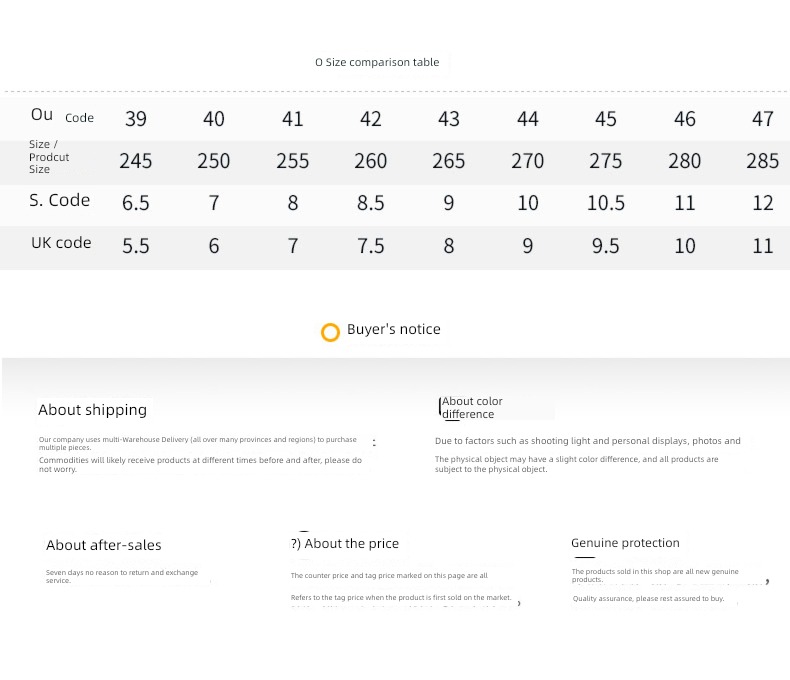Click UK code 9.5 cell
This screenshot has height=680, width=790.
[x=606, y=246]
